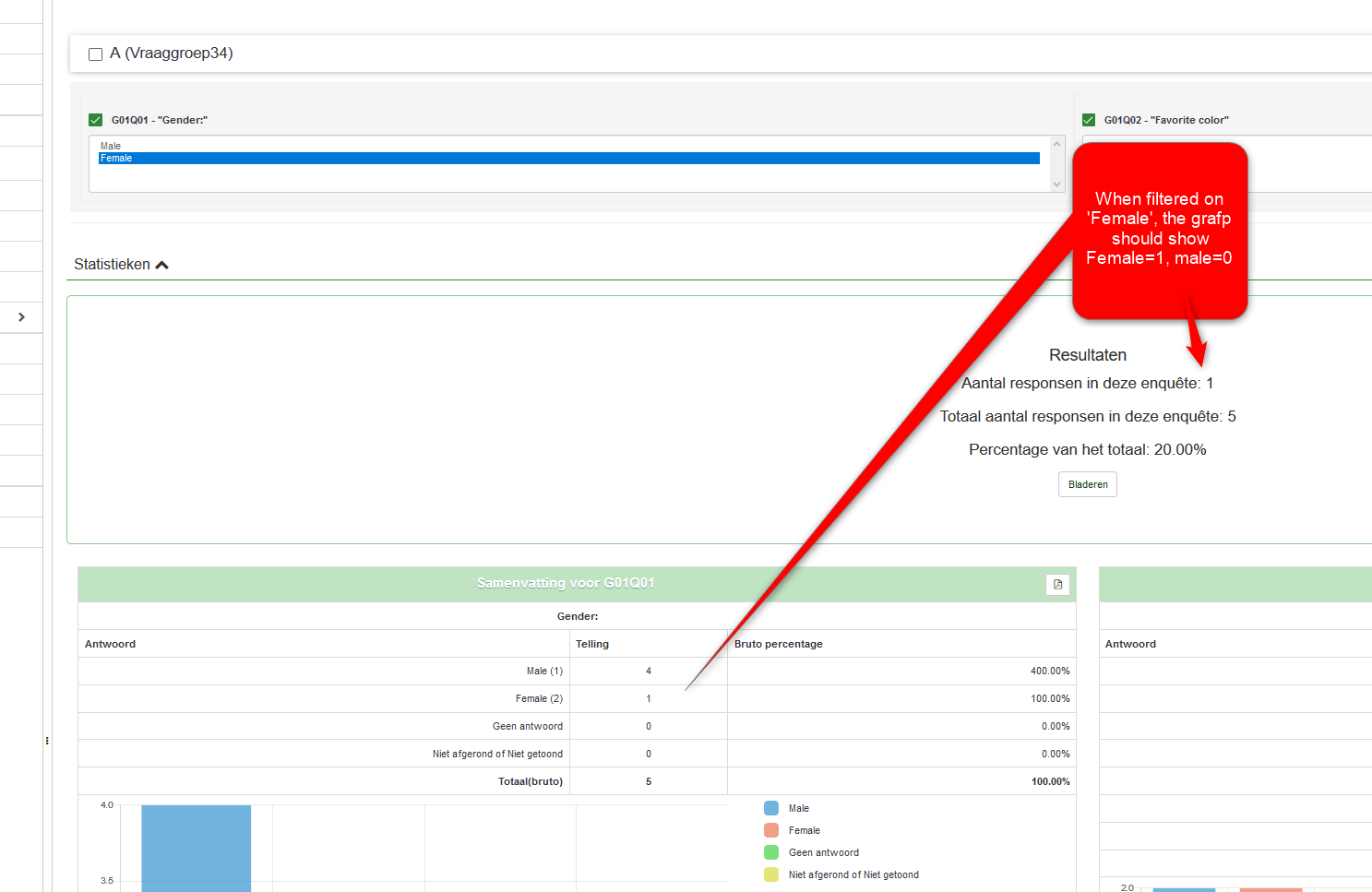
Task: Click the green Geen antwoord legend icon
Action: click(771, 852)
